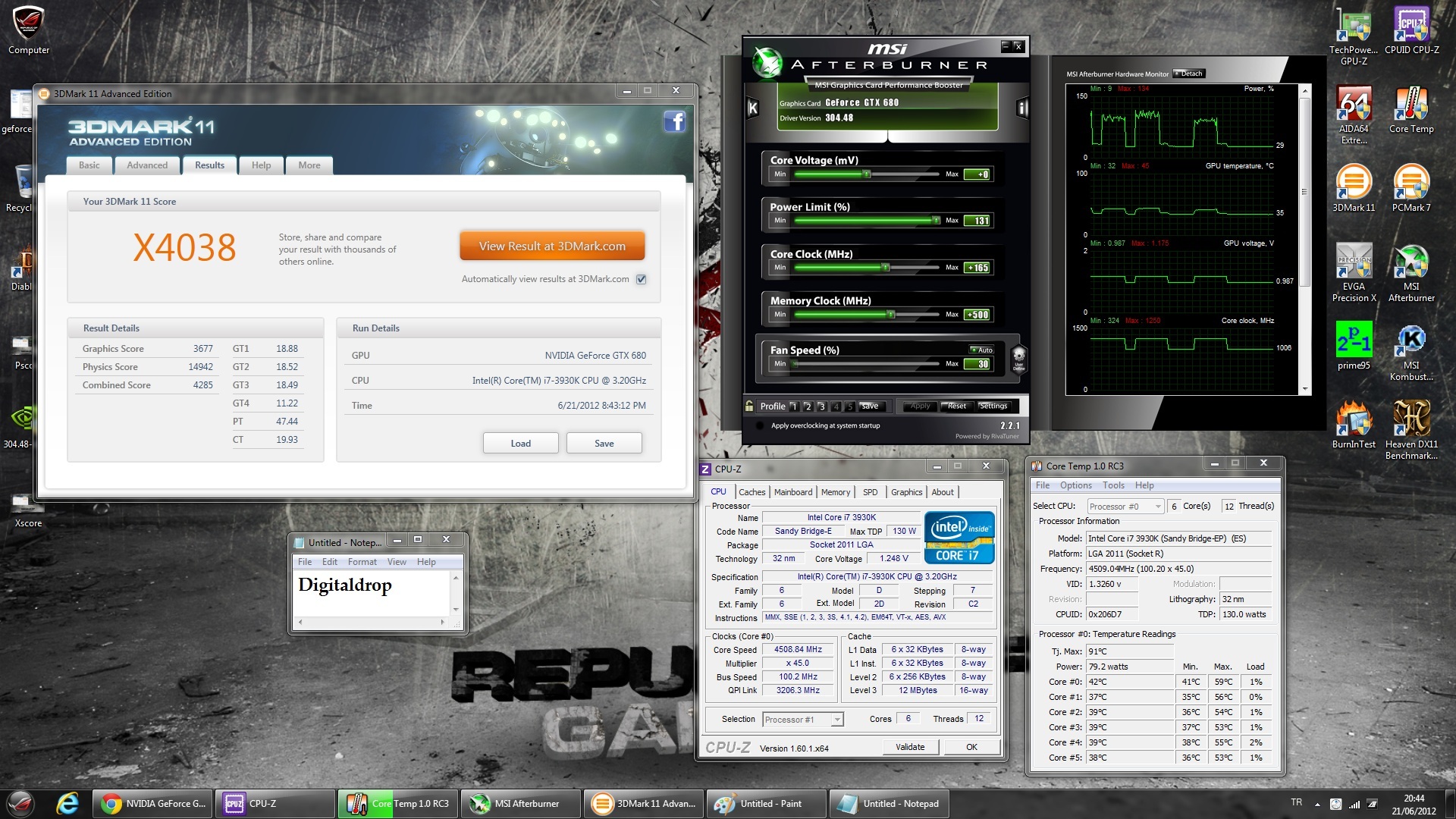Viewport: 1456px width, 819px height.
Task: Launch the Heaven DX11 Benchmark desktop icon
Action: 1411,431
